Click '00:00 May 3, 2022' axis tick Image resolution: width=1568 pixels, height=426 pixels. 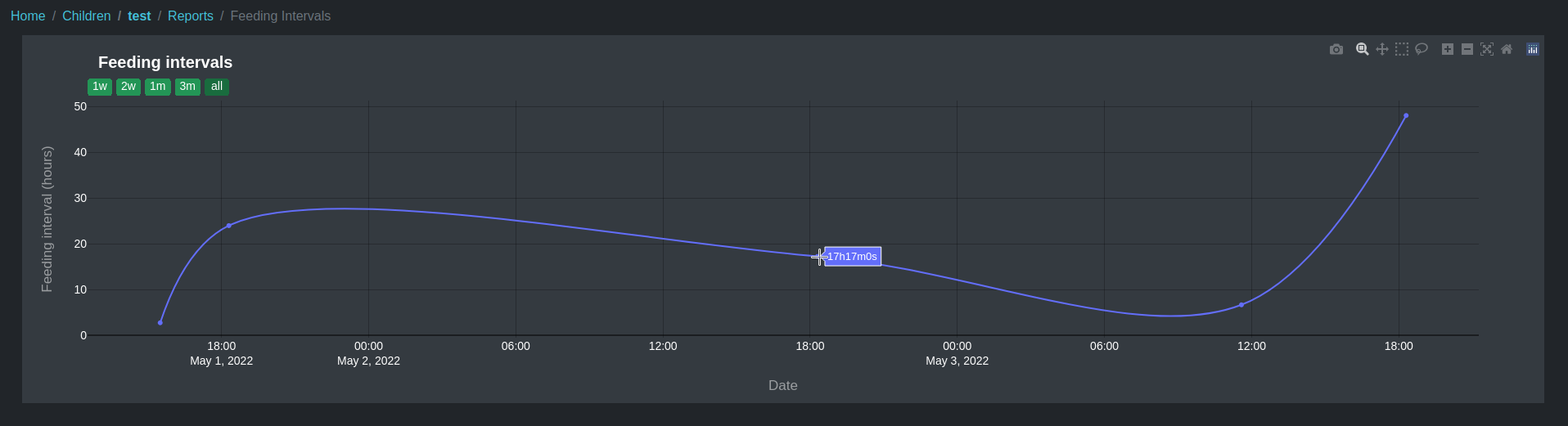(957, 353)
